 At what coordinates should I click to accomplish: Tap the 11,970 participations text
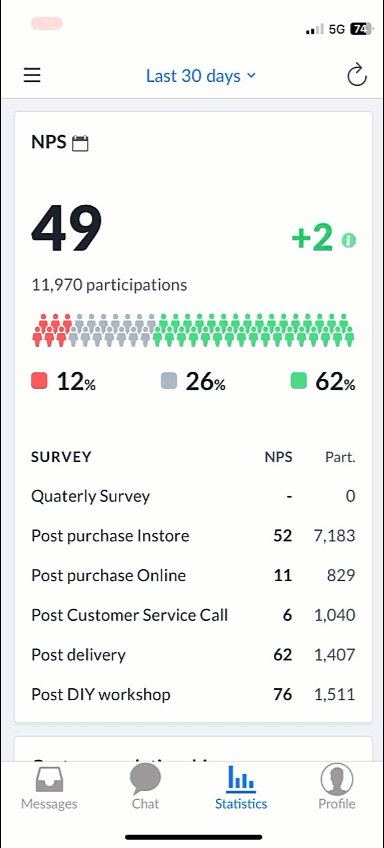click(x=109, y=285)
